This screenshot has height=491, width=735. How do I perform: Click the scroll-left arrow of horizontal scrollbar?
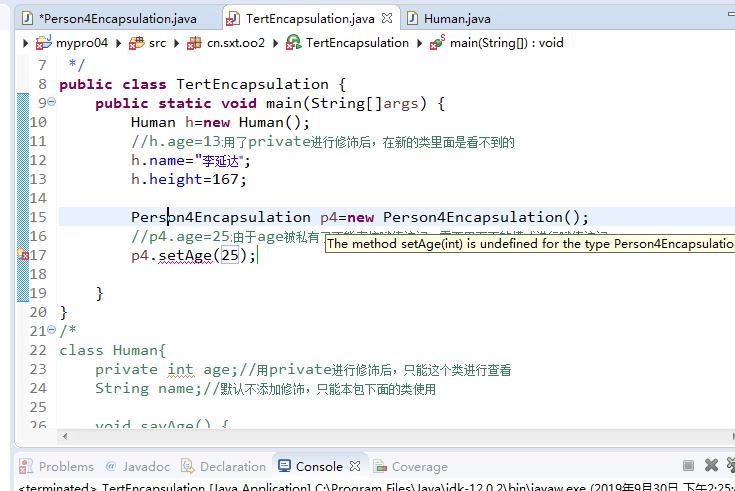[x=65, y=436]
